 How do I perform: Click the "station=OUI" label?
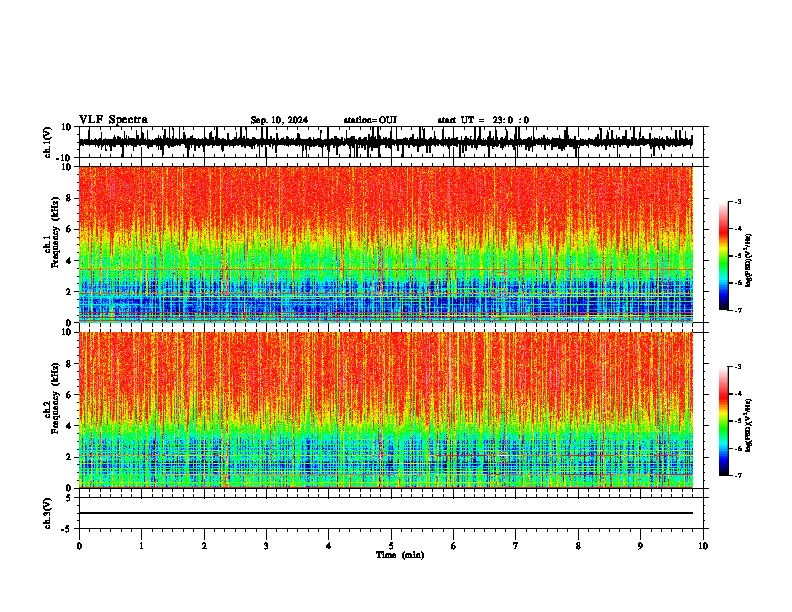point(370,120)
